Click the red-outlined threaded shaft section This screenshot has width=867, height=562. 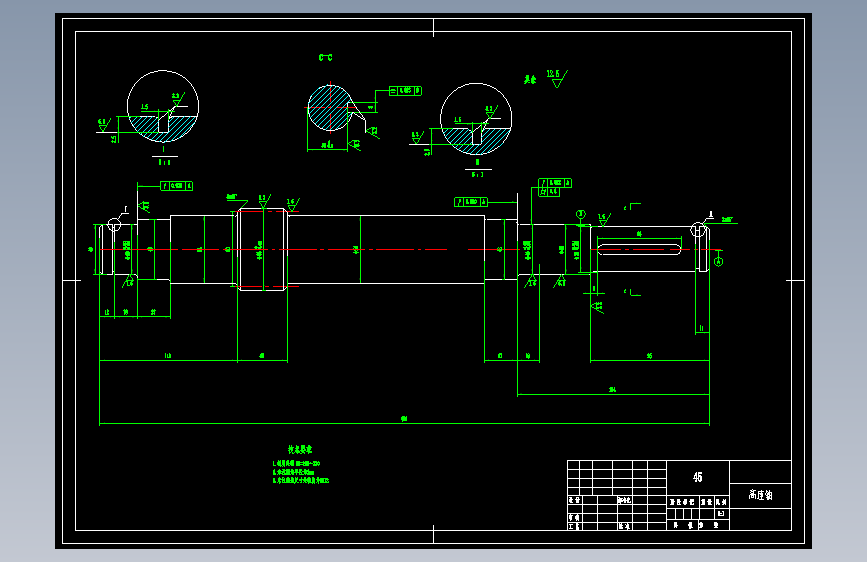[263, 249]
